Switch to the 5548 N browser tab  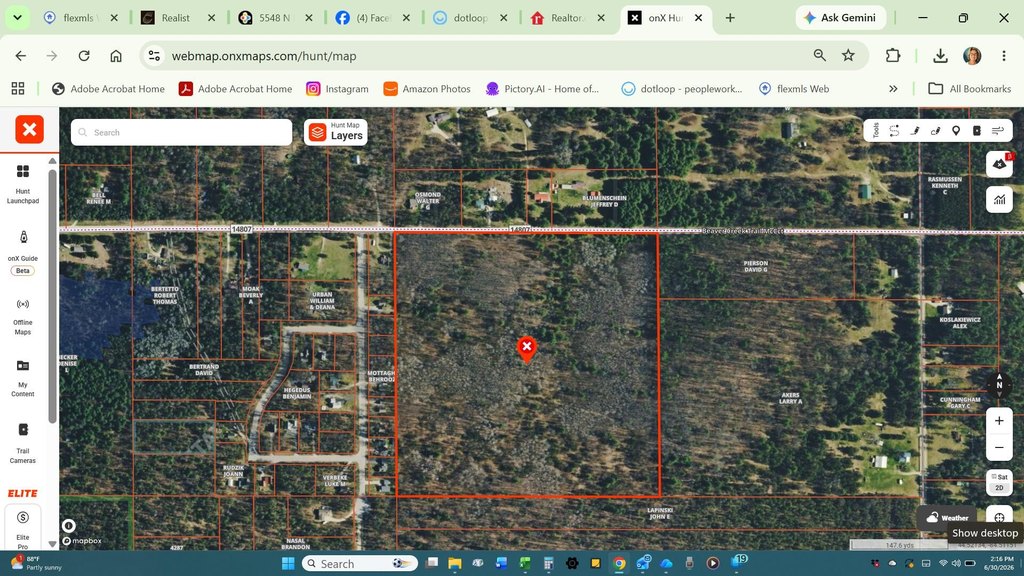(x=273, y=18)
